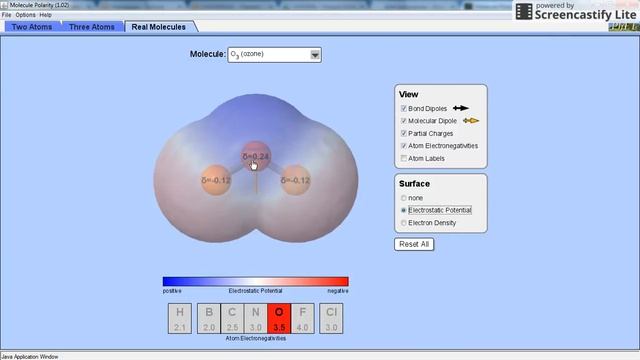Click the black bond dipole arrow icon

coord(461,108)
